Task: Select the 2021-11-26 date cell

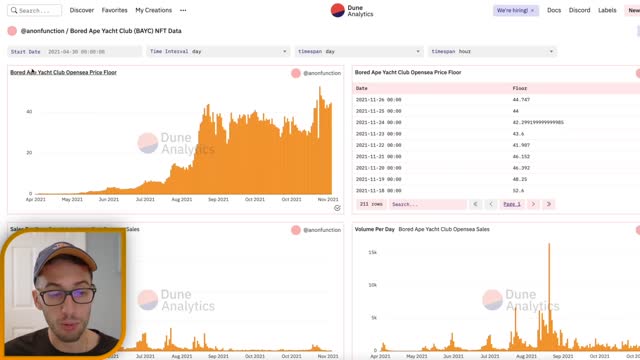Action: [x=378, y=100]
